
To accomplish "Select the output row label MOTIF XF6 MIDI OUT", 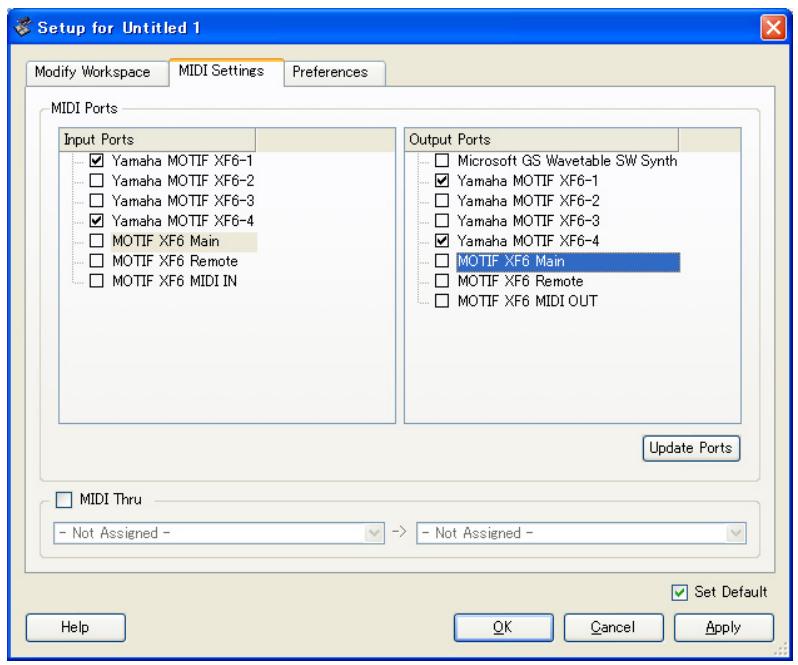I will pyautogui.click(x=527, y=301).
